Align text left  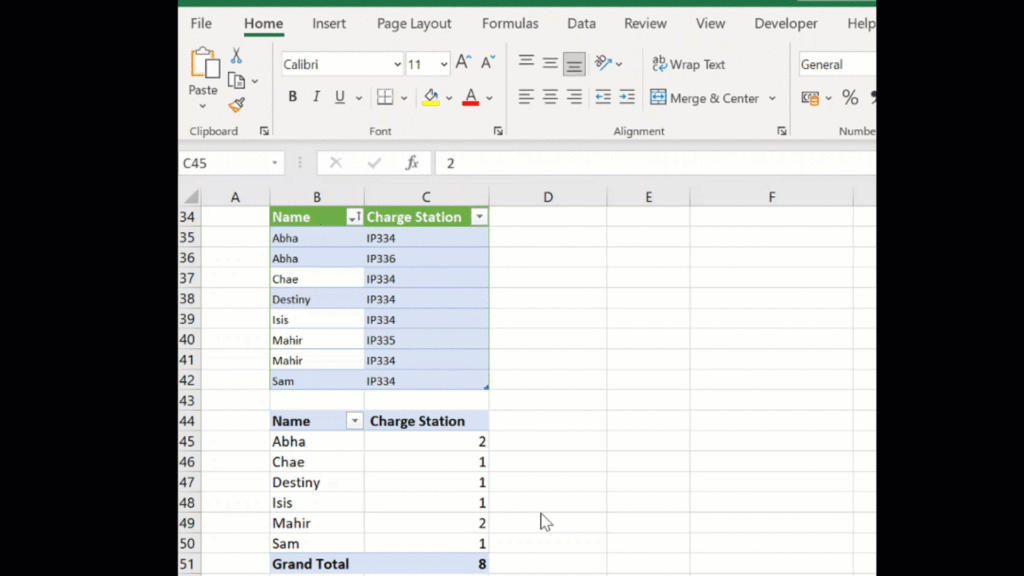[x=526, y=97]
